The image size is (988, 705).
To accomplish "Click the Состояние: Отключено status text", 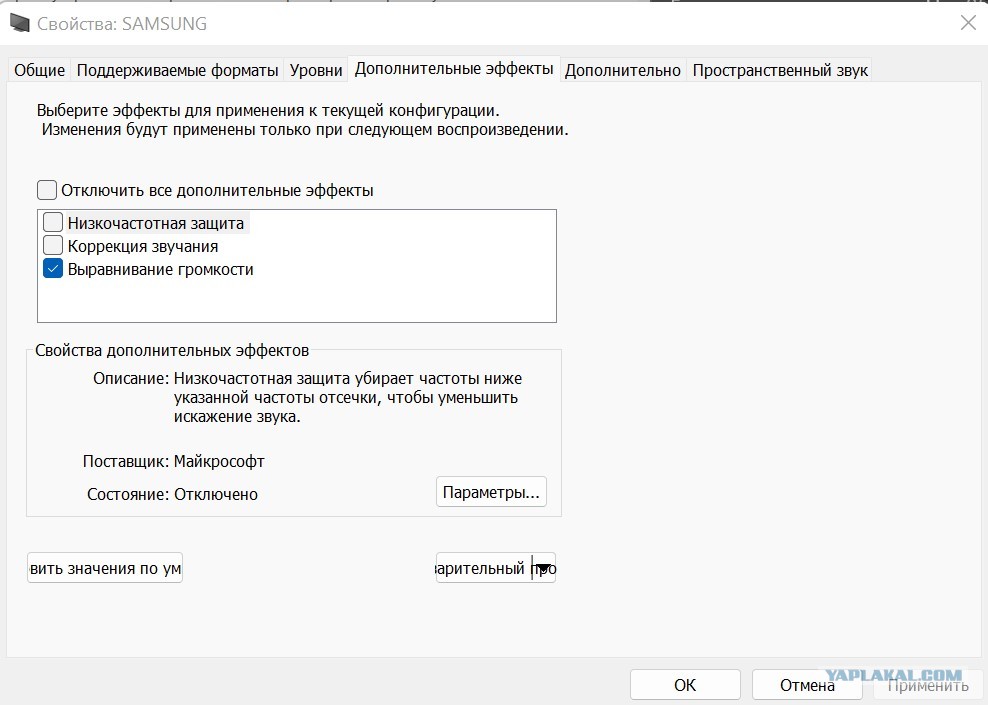I will (172, 494).
